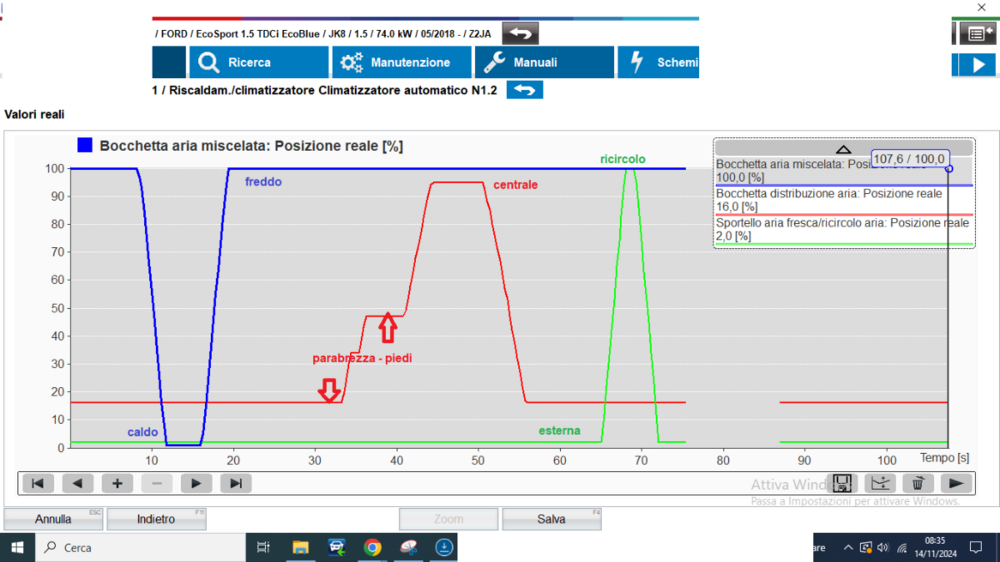Click the plus zoom-in icon
This screenshot has width=1000, height=562.
117,483
